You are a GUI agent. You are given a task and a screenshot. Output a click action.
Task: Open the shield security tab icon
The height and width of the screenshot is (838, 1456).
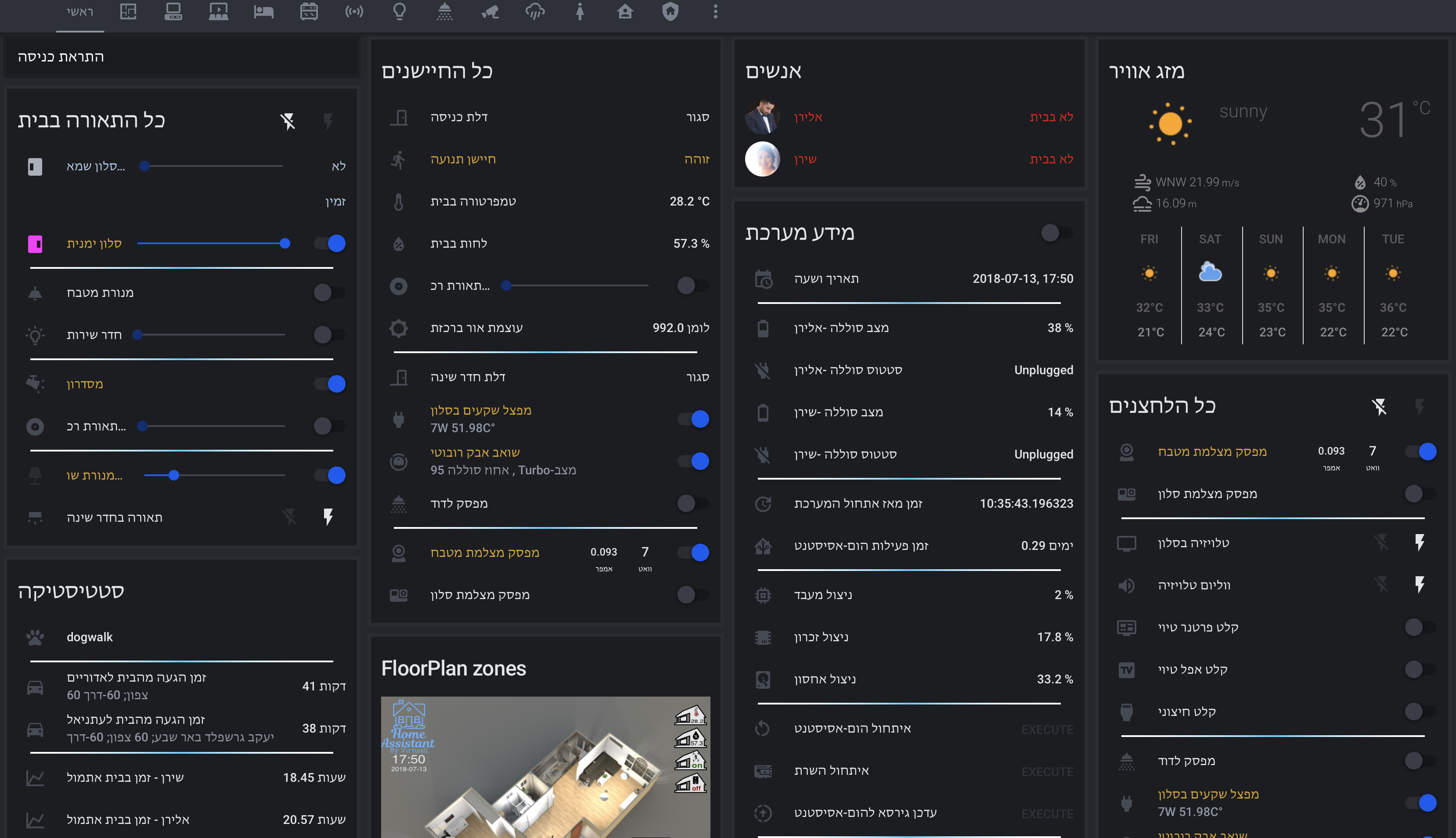(670, 11)
